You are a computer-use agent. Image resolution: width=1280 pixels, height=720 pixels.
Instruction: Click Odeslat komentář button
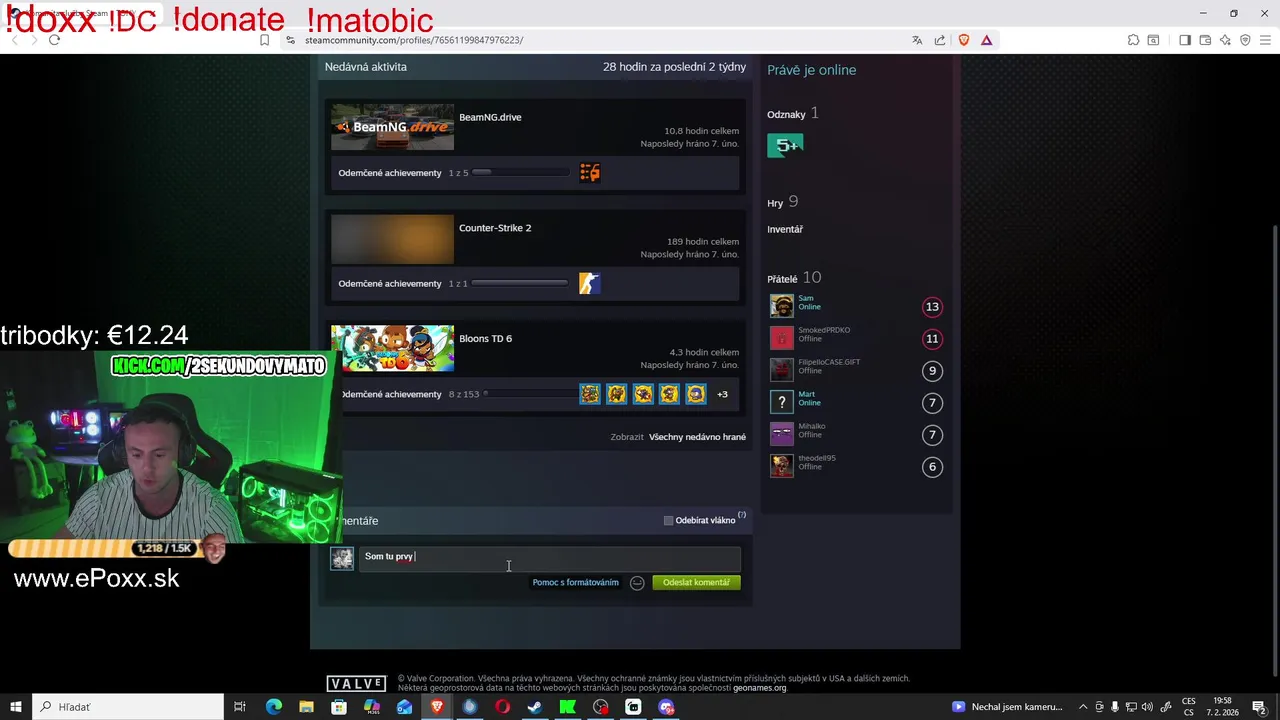pyautogui.click(x=696, y=582)
